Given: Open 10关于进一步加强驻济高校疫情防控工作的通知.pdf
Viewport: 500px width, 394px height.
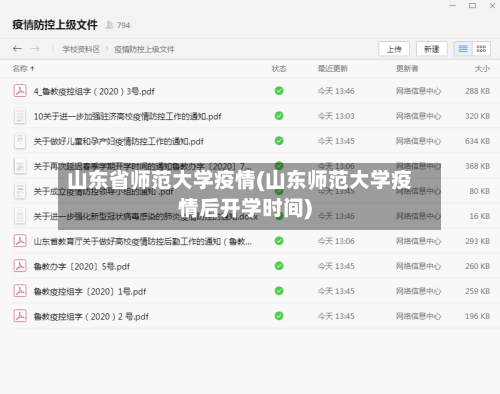Looking at the screenshot, I should click(x=127, y=116).
